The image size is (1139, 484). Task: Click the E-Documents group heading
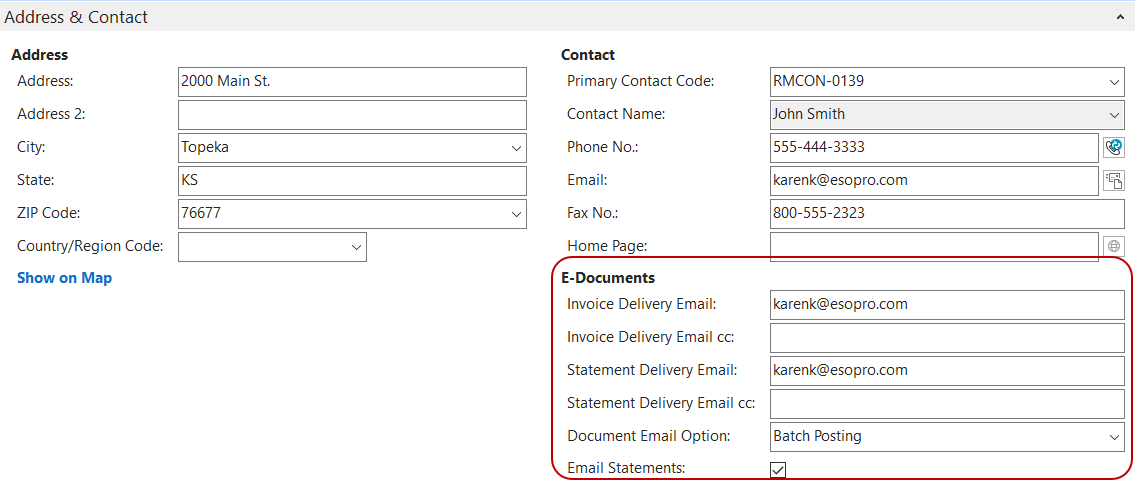point(608,278)
